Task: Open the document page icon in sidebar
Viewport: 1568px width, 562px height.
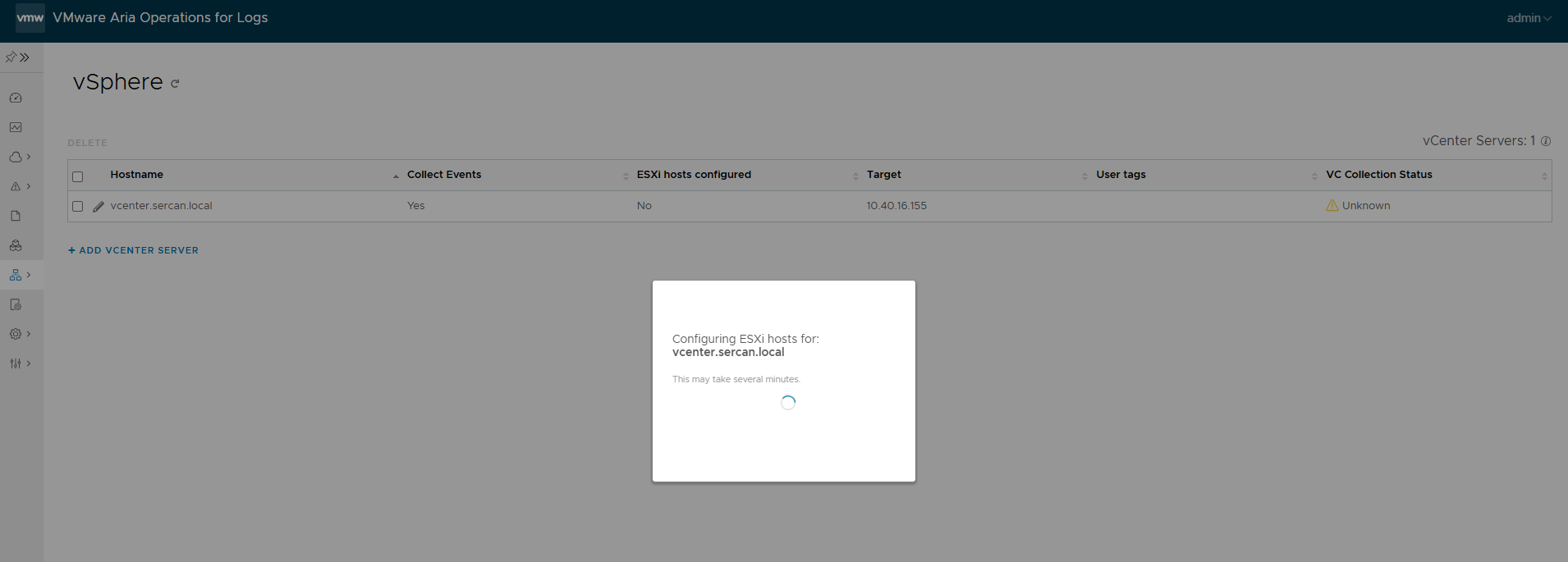Action: click(16, 216)
